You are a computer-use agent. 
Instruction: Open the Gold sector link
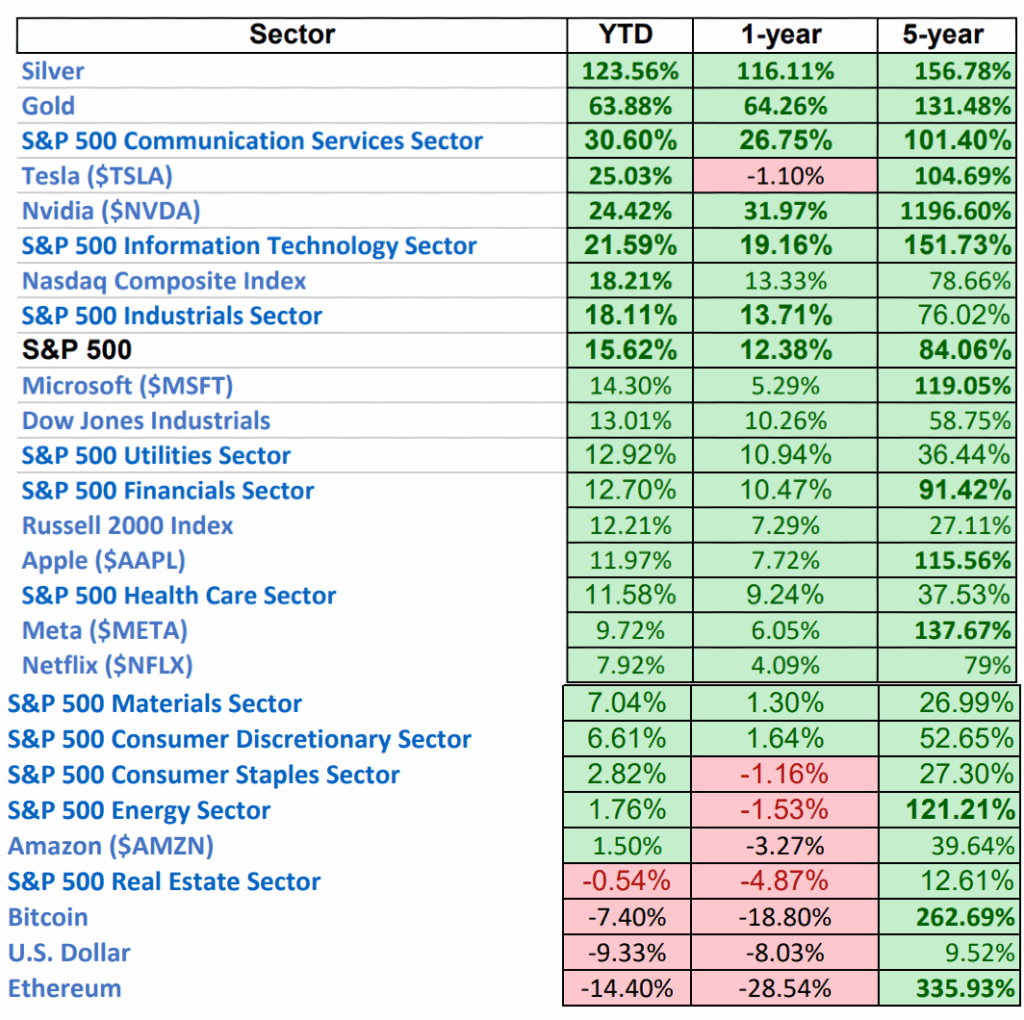(48, 106)
